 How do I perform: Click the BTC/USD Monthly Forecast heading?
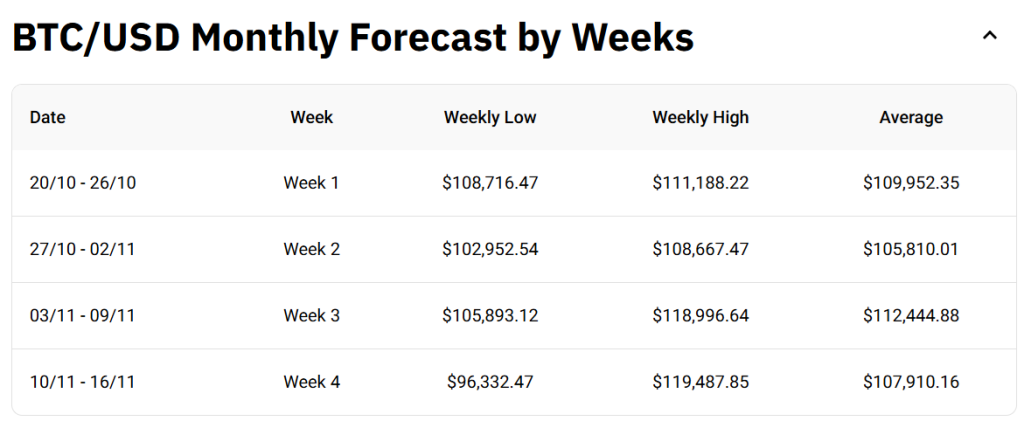(x=352, y=38)
